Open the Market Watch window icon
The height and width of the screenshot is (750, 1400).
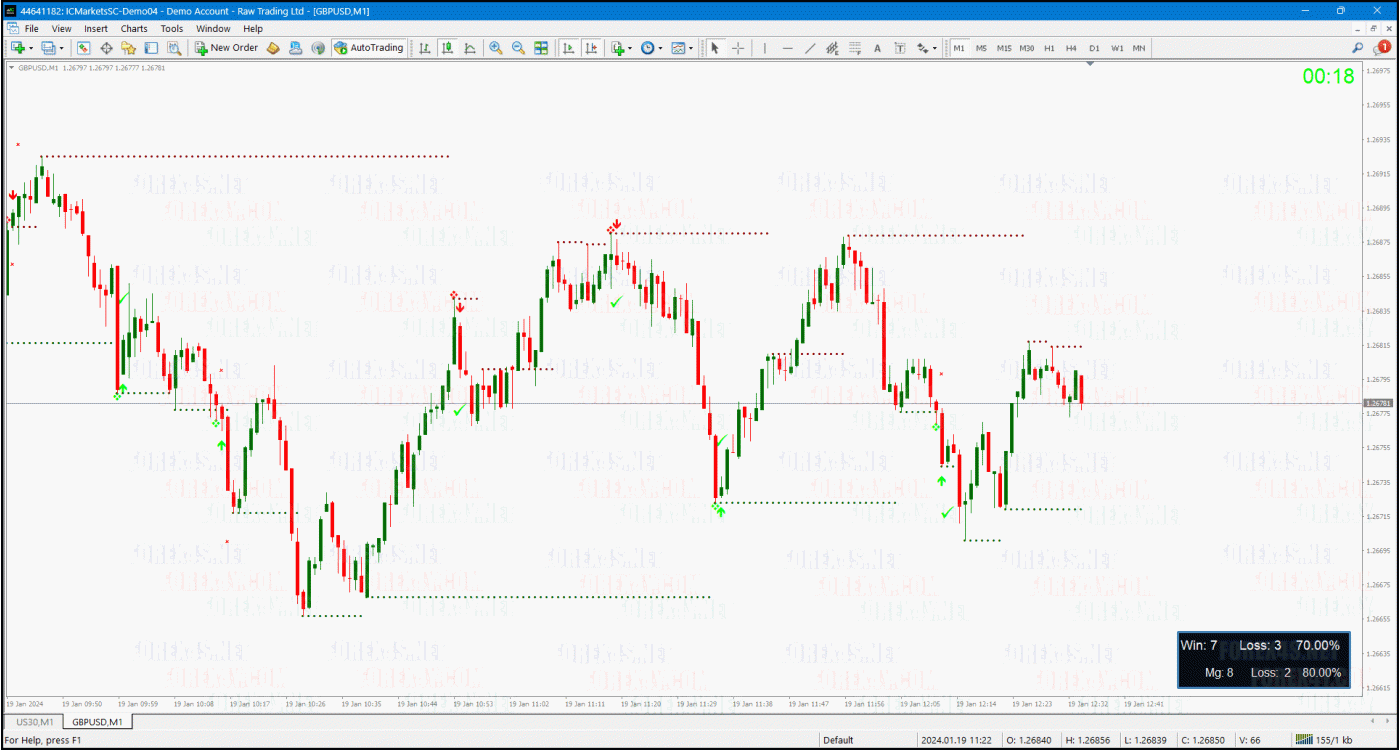[84, 48]
